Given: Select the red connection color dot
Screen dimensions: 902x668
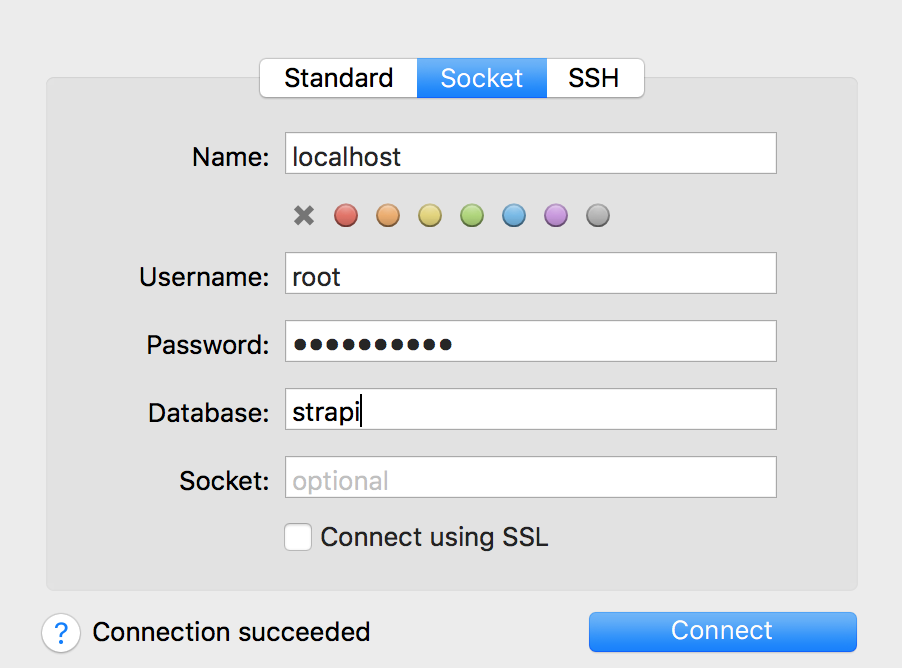Looking at the screenshot, I should (x=345, y=215).
